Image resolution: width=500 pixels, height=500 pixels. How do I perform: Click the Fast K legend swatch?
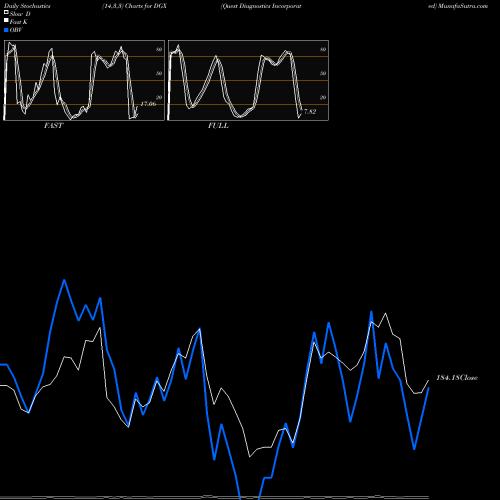tap(6, 20)
